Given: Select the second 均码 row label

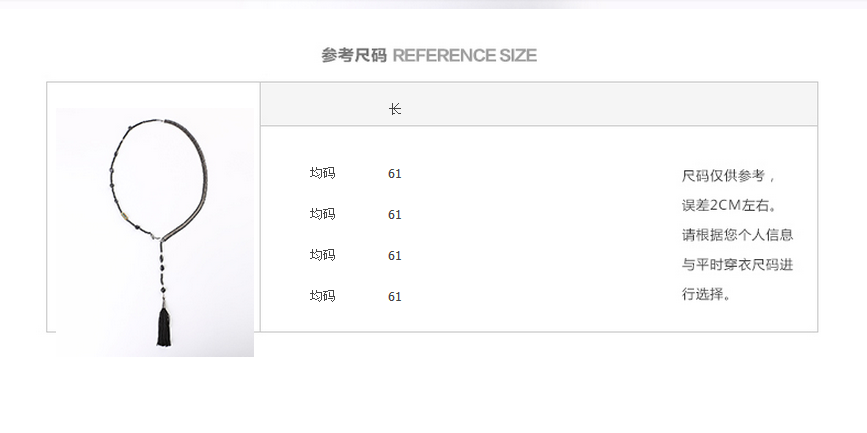Looking at the screenshot, I should (x=322, y=214).
